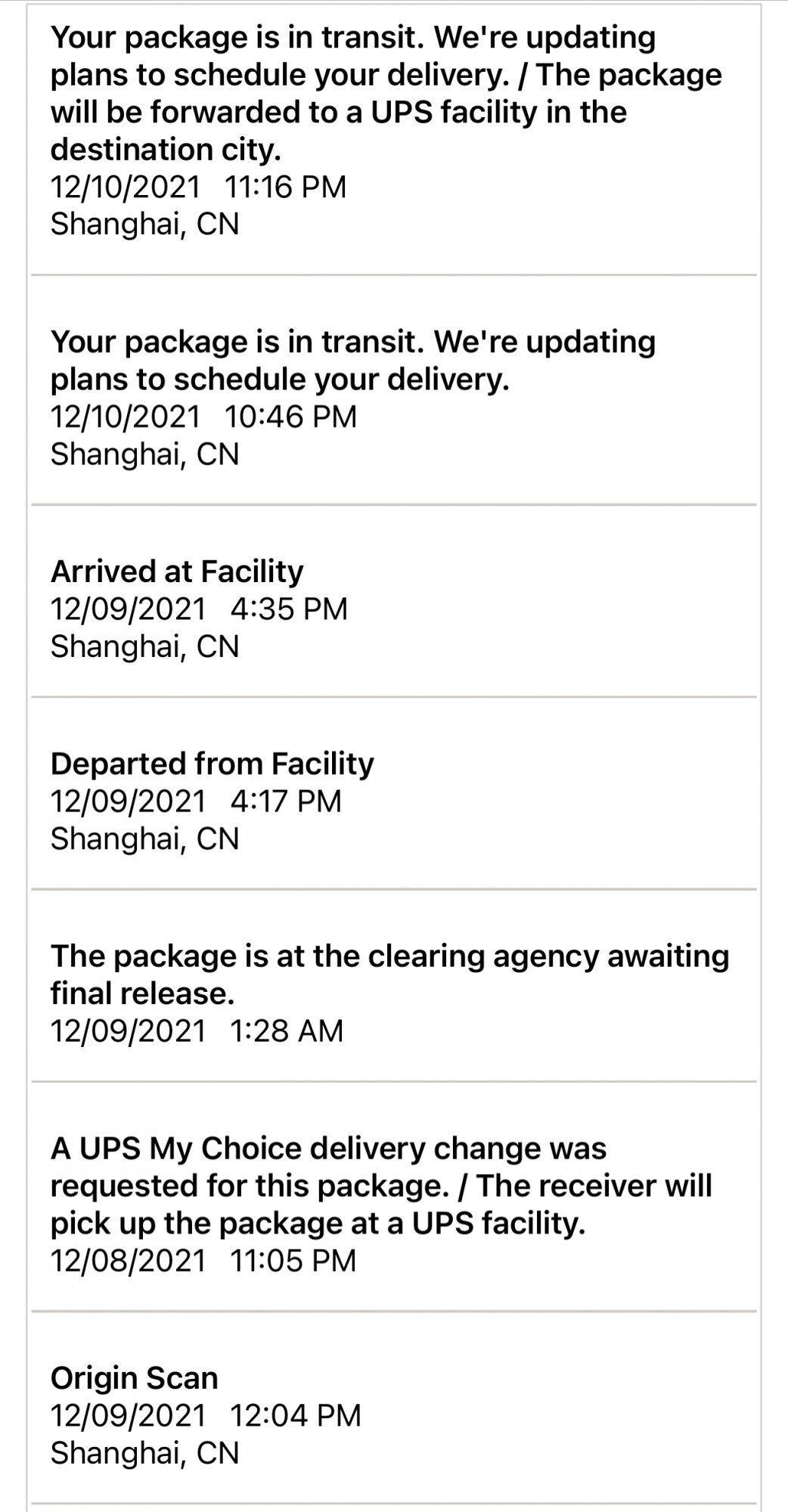Click the 12/08/2021 date text
The height and width of the screenshot is (1512, 788).
(128, 1260)
